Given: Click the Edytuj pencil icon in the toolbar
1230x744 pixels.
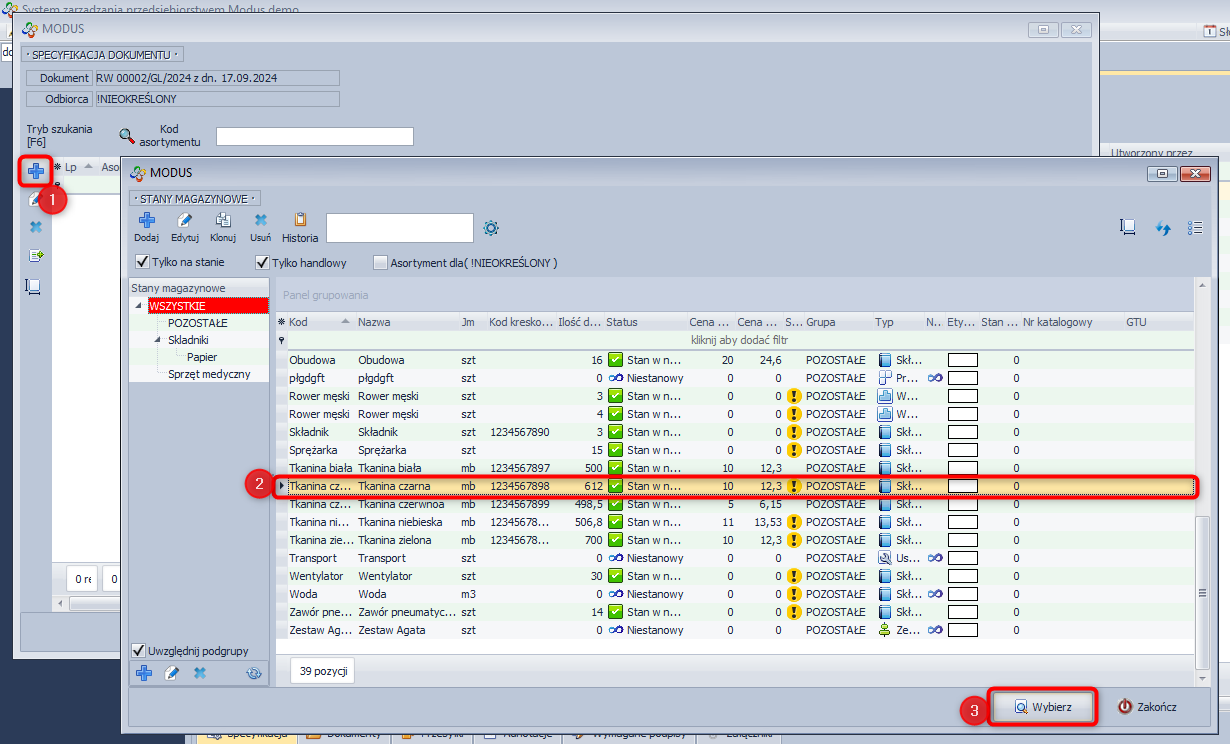Looking at the screenshot, I should tap(184, 220).
